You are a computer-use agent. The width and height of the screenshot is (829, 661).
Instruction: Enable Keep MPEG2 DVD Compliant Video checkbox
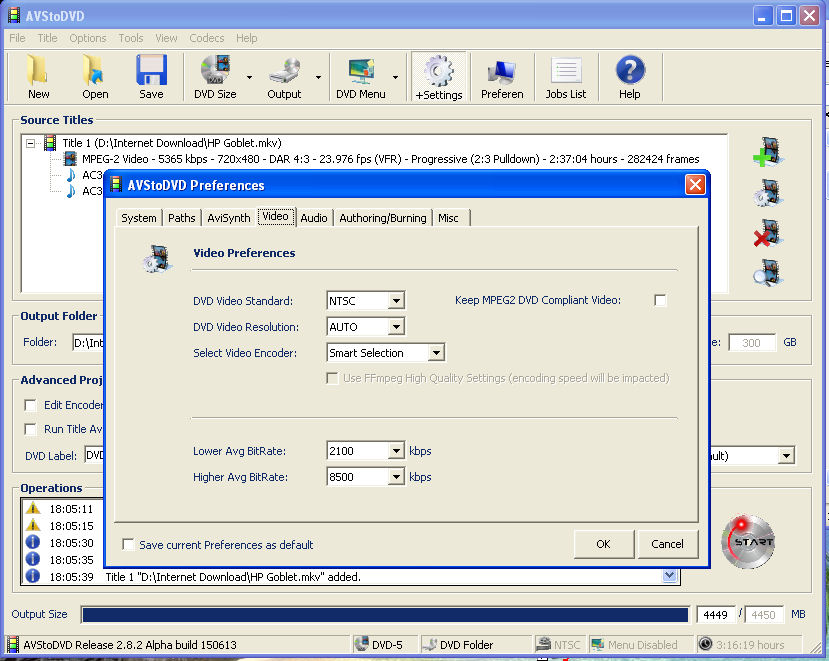(x=660, y=300)
